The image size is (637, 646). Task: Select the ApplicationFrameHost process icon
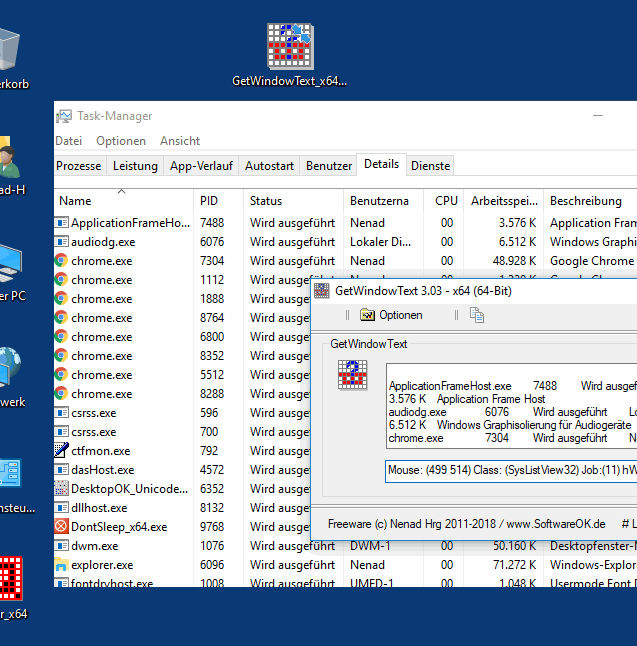pyautogui.click(x=61, y=222)
